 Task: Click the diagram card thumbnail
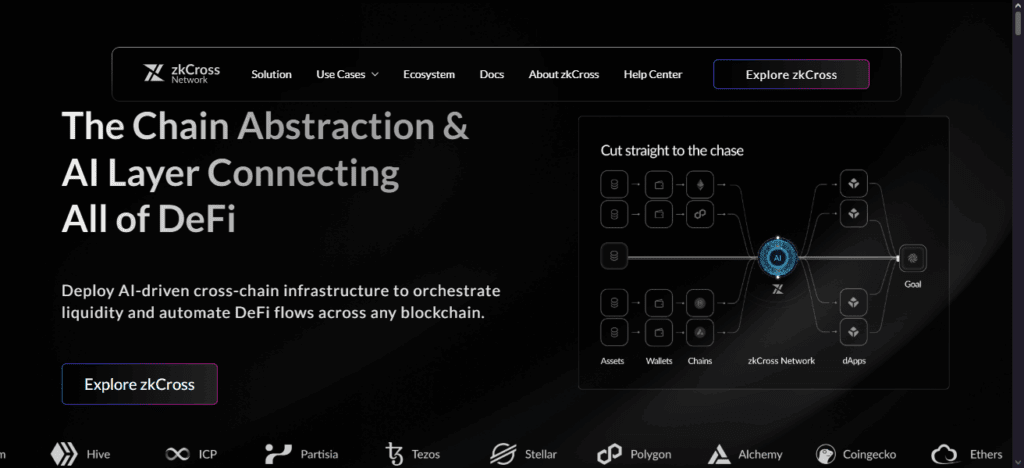tap(763, 253)
